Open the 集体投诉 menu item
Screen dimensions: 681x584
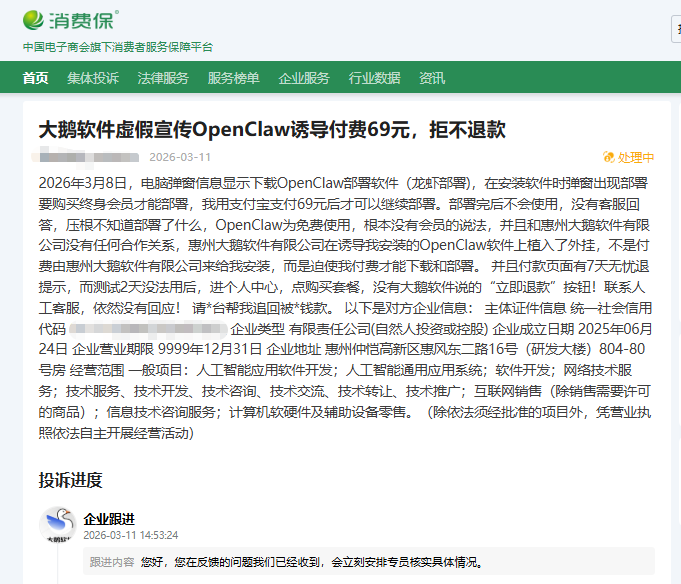click(x=93, y=78)
